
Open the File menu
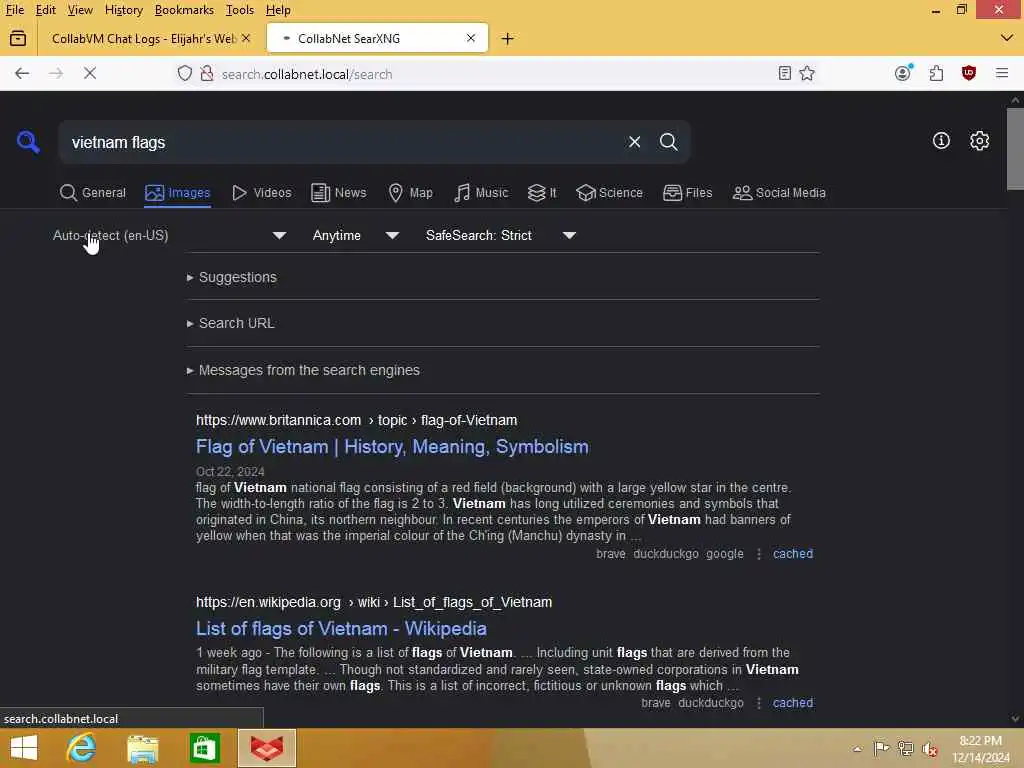(x=14, y=10)
